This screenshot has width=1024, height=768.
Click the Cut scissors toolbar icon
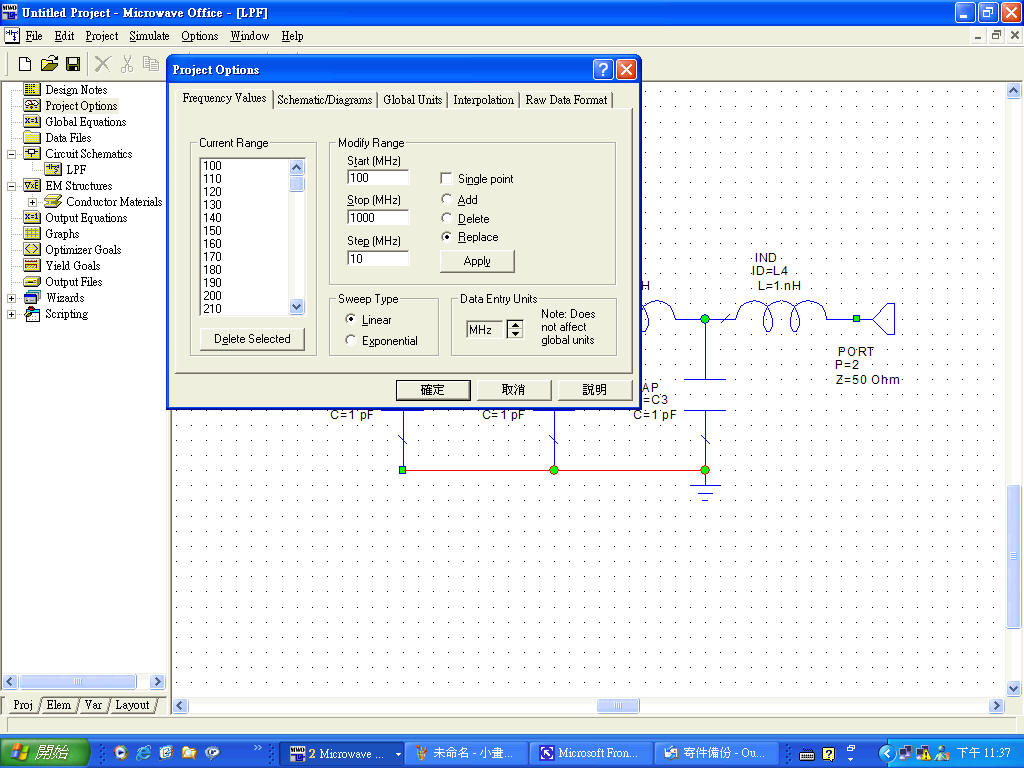(x=127, y=63)
